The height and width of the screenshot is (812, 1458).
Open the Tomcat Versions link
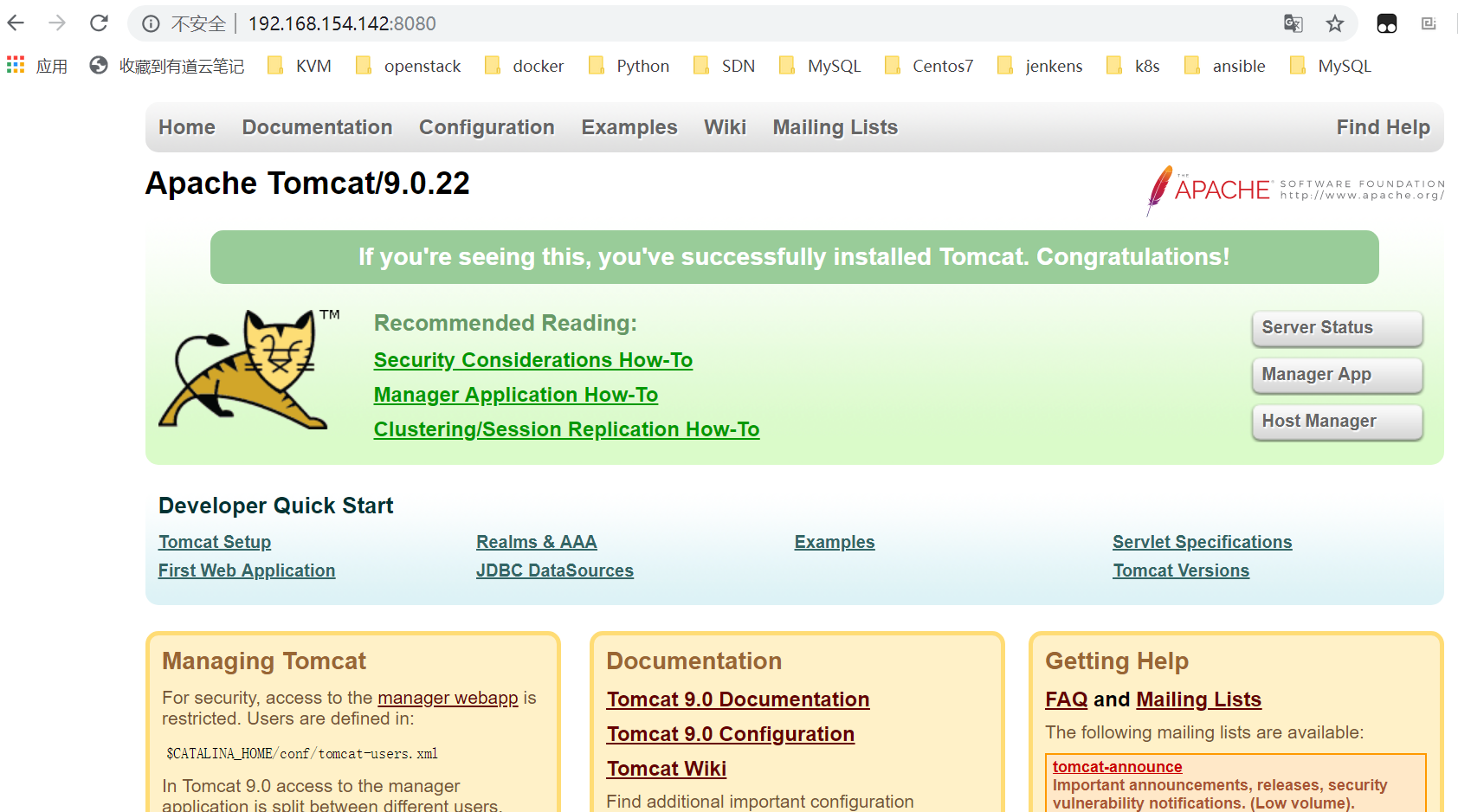pyautogui.click(x=1181, y=570)
